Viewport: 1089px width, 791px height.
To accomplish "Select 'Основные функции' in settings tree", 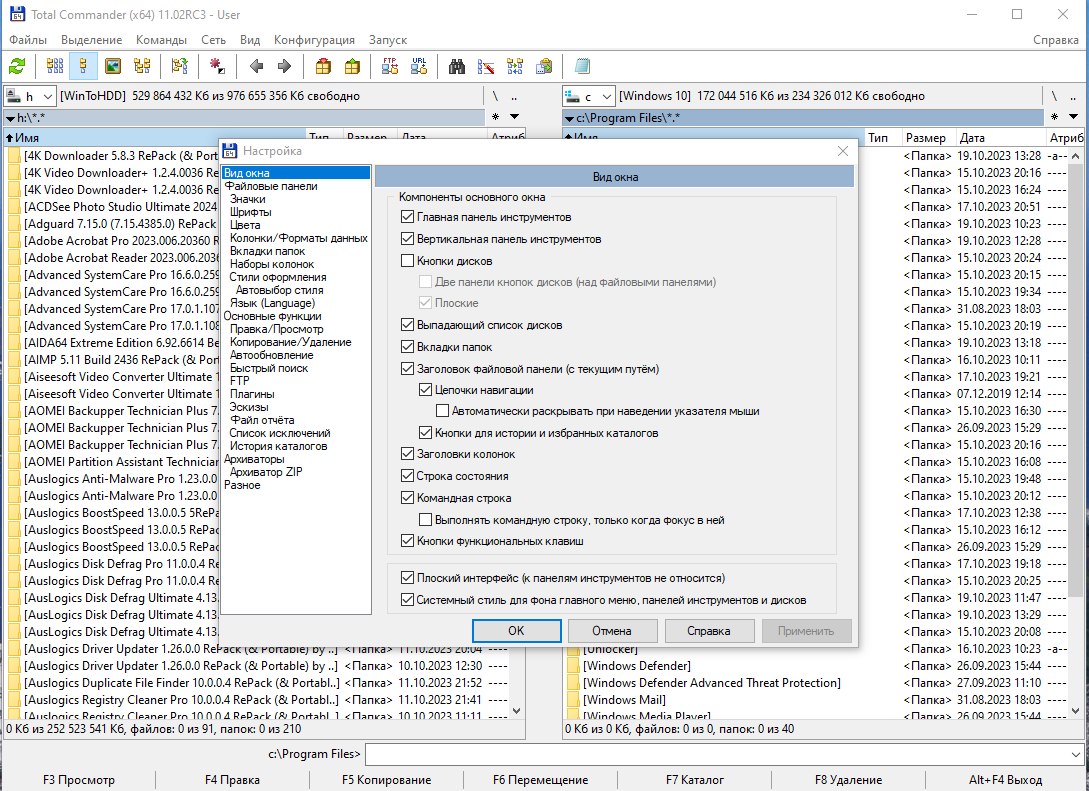I will click(272, 316).
